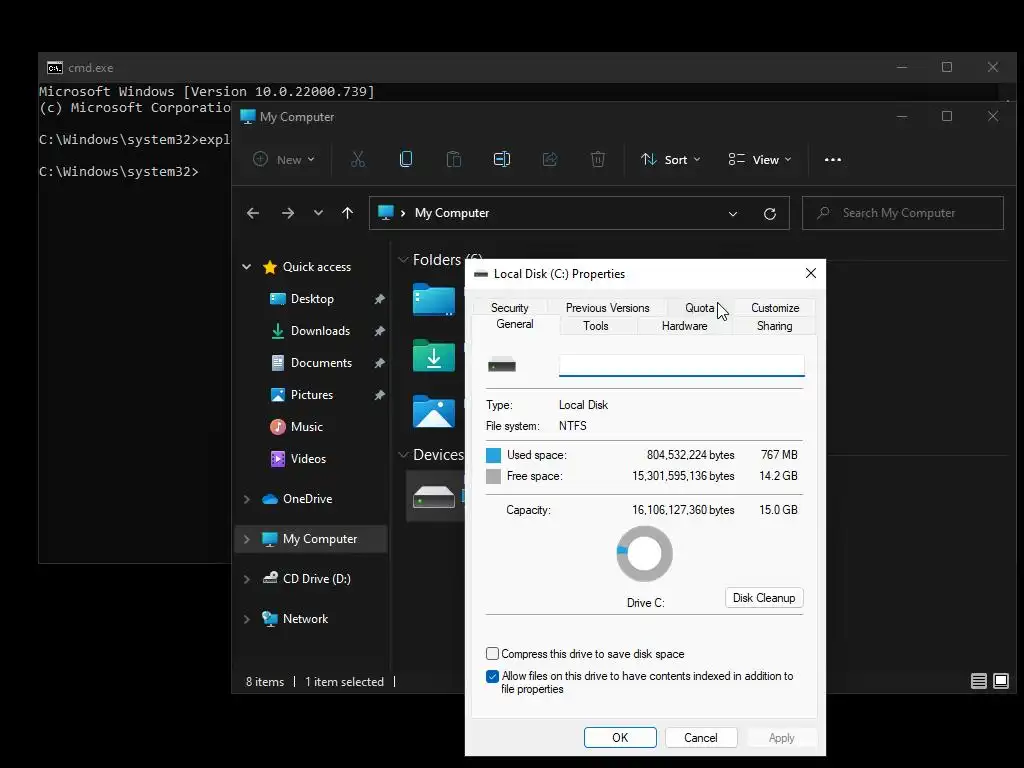Switch to the Previous Versions tab
The image size is (1024, 768).
point(607,308)
